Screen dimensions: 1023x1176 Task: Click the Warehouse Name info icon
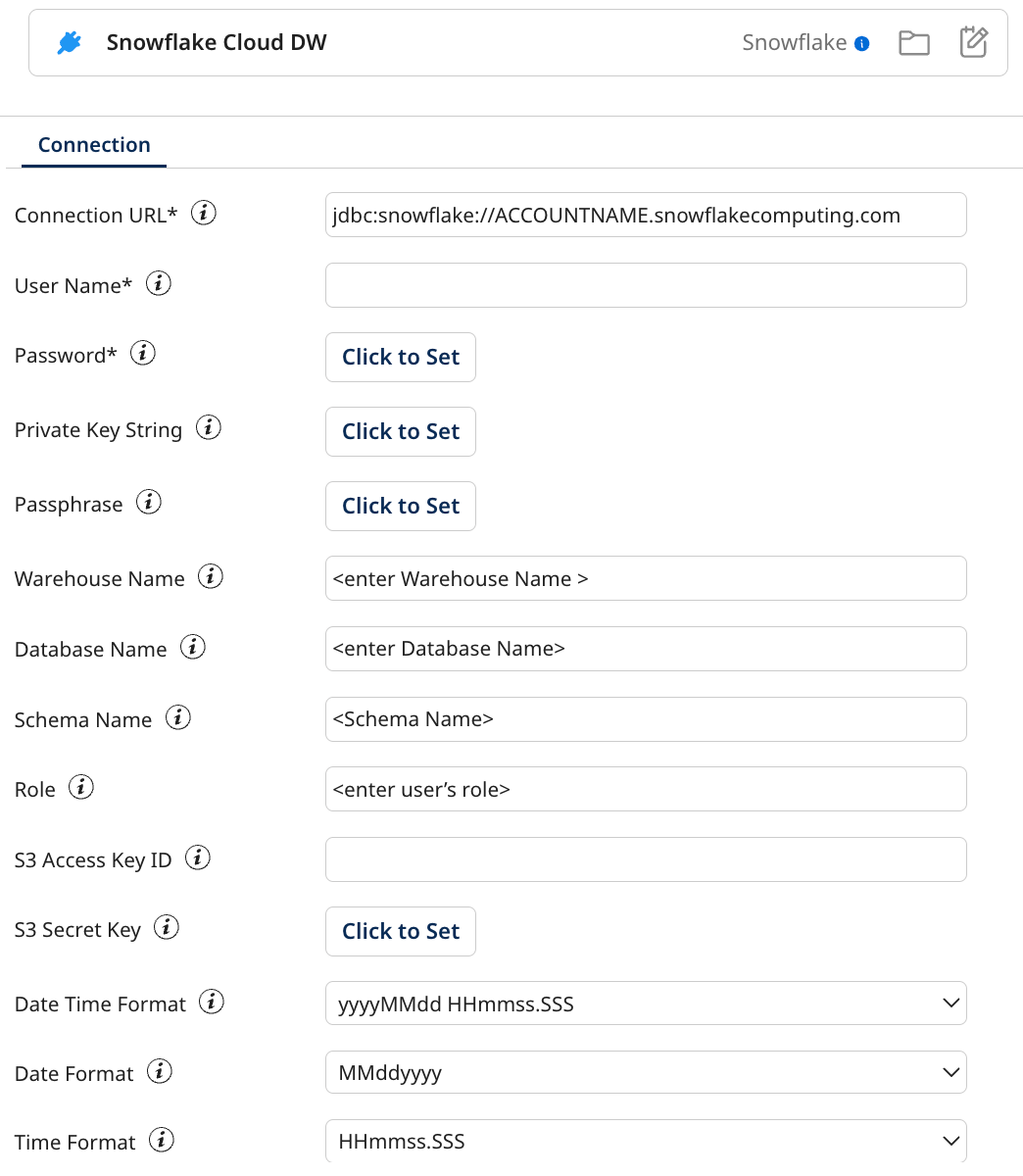(211, 576)
